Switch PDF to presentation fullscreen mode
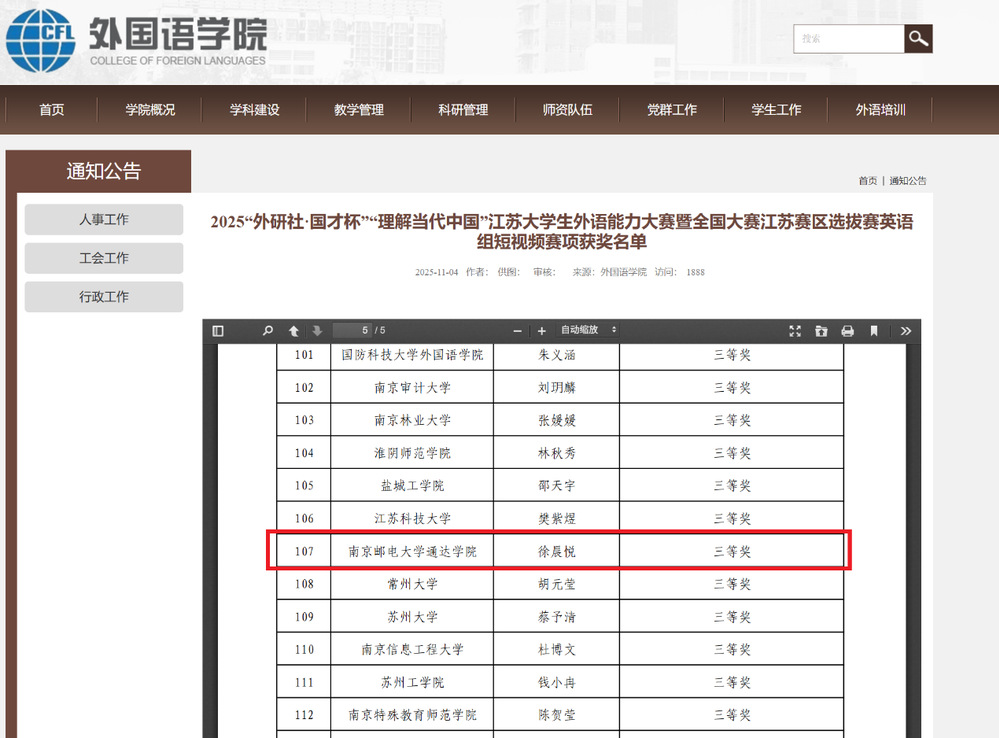Viewport: 999px width, 738px height. coord(795,331)
